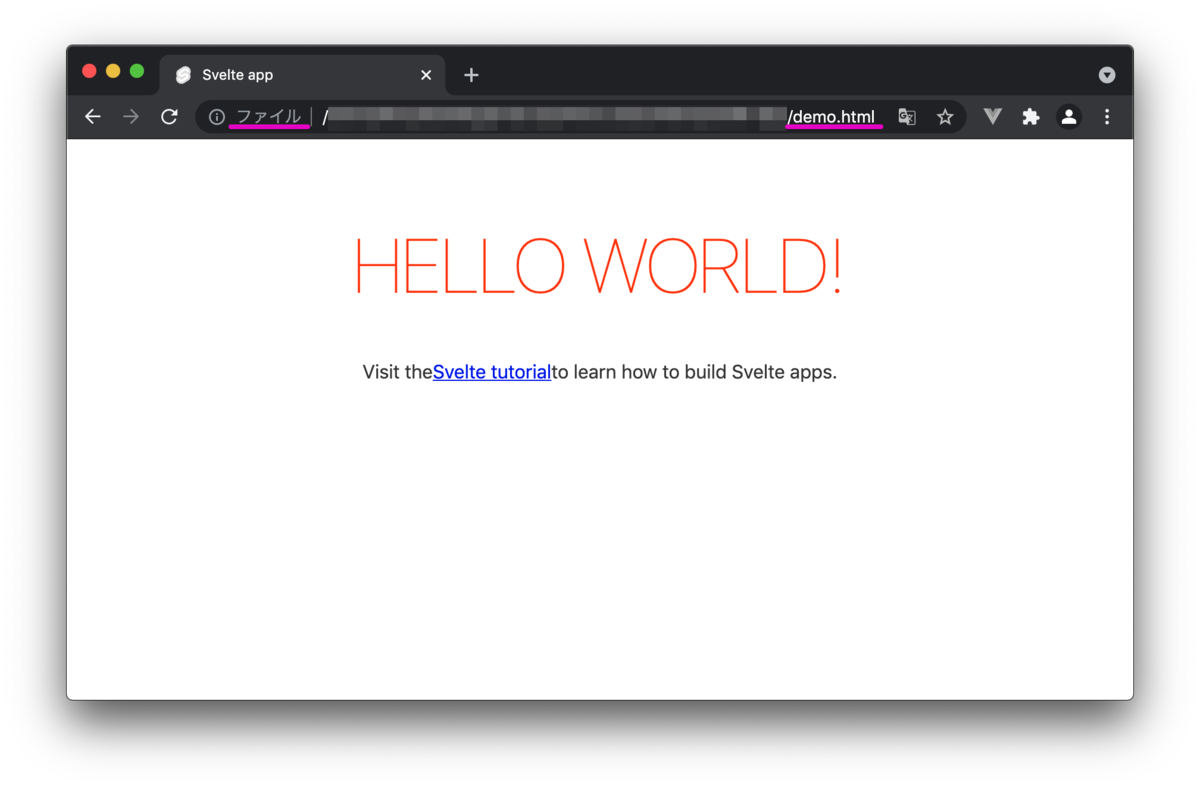This screenshot has height=788, width=1200.
Task: Click the forward navigation arrow
Action: pyautogui.click(x=131, y=117)
